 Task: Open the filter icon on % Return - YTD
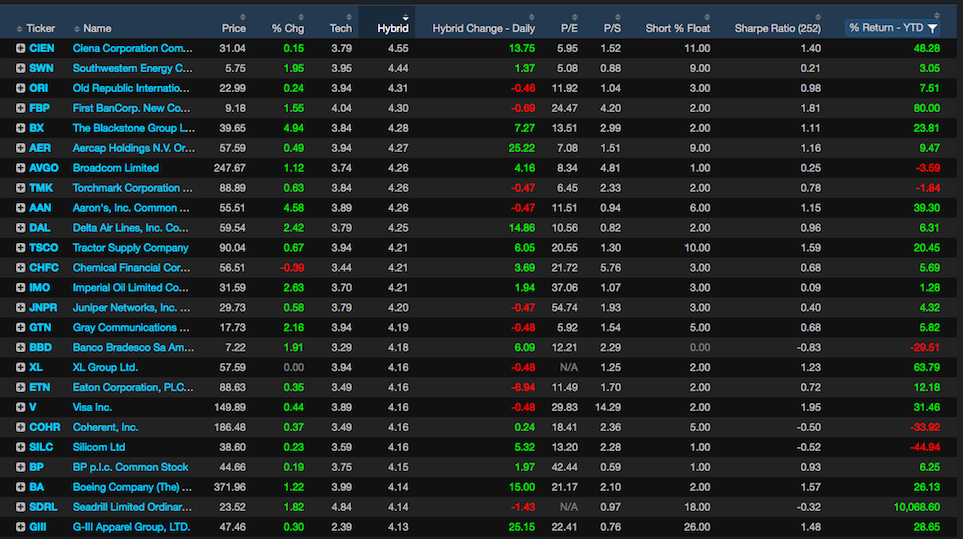point(932,28)
